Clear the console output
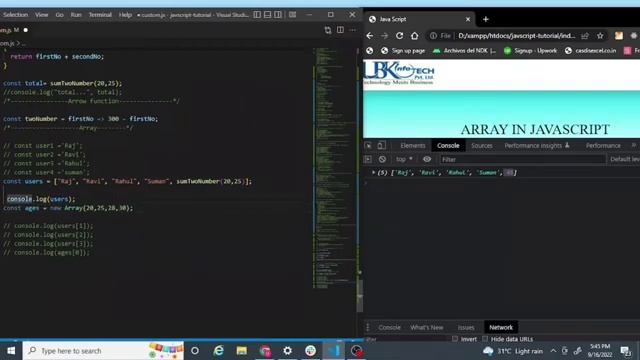This screenshot has width=640, height=360. [382, 160]
